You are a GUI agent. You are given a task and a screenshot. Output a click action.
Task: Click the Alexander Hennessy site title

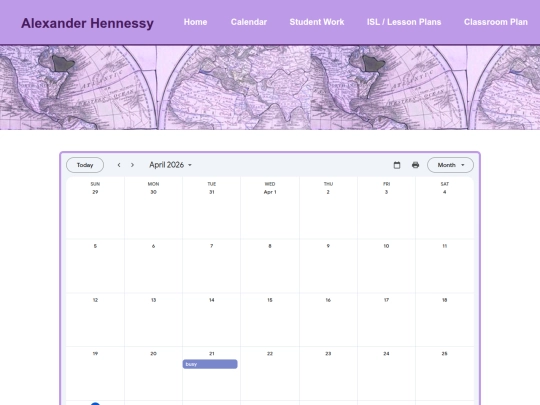[x=87, y=23]
